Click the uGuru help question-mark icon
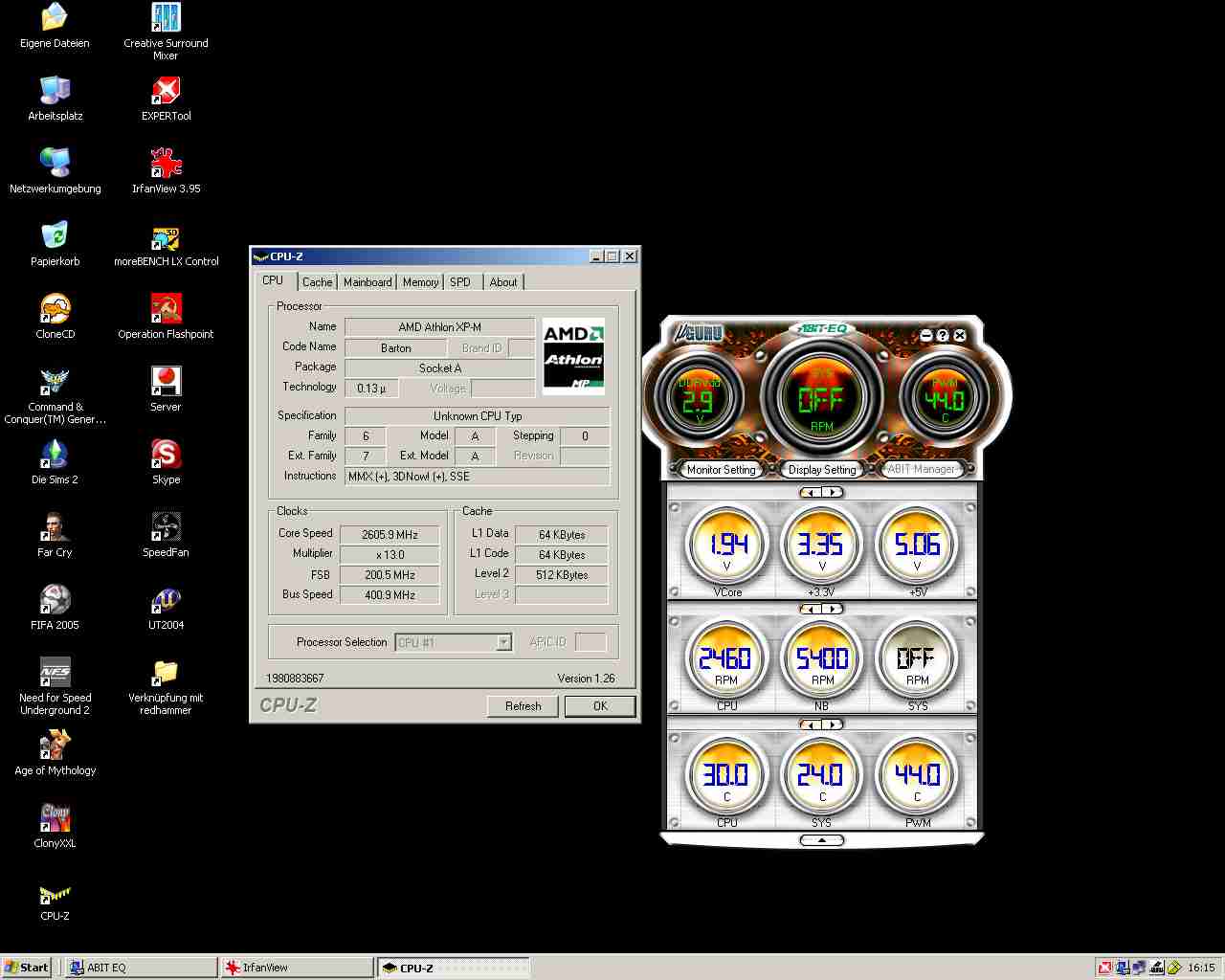1225x980 pixels. tap(943, 335)
